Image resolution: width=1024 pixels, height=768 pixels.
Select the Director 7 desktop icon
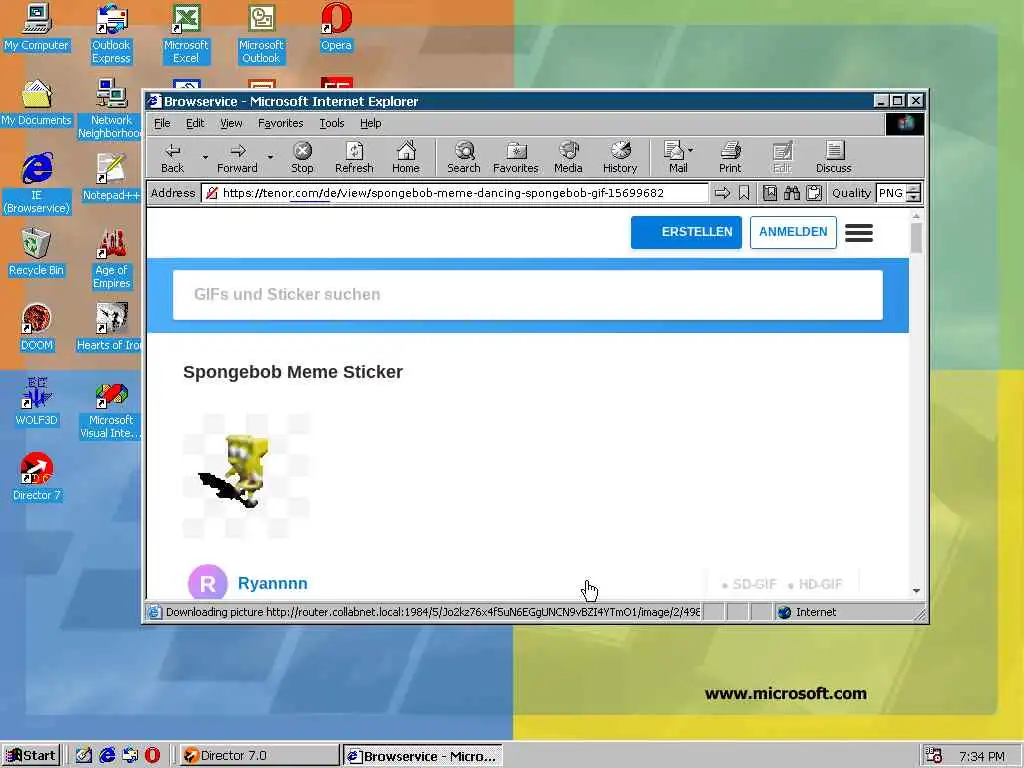[x=36, y=478]
